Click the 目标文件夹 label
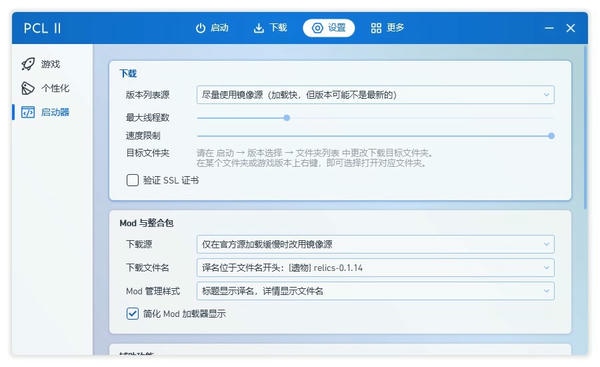This screenshot has height=367, width=600. (148, 153)
